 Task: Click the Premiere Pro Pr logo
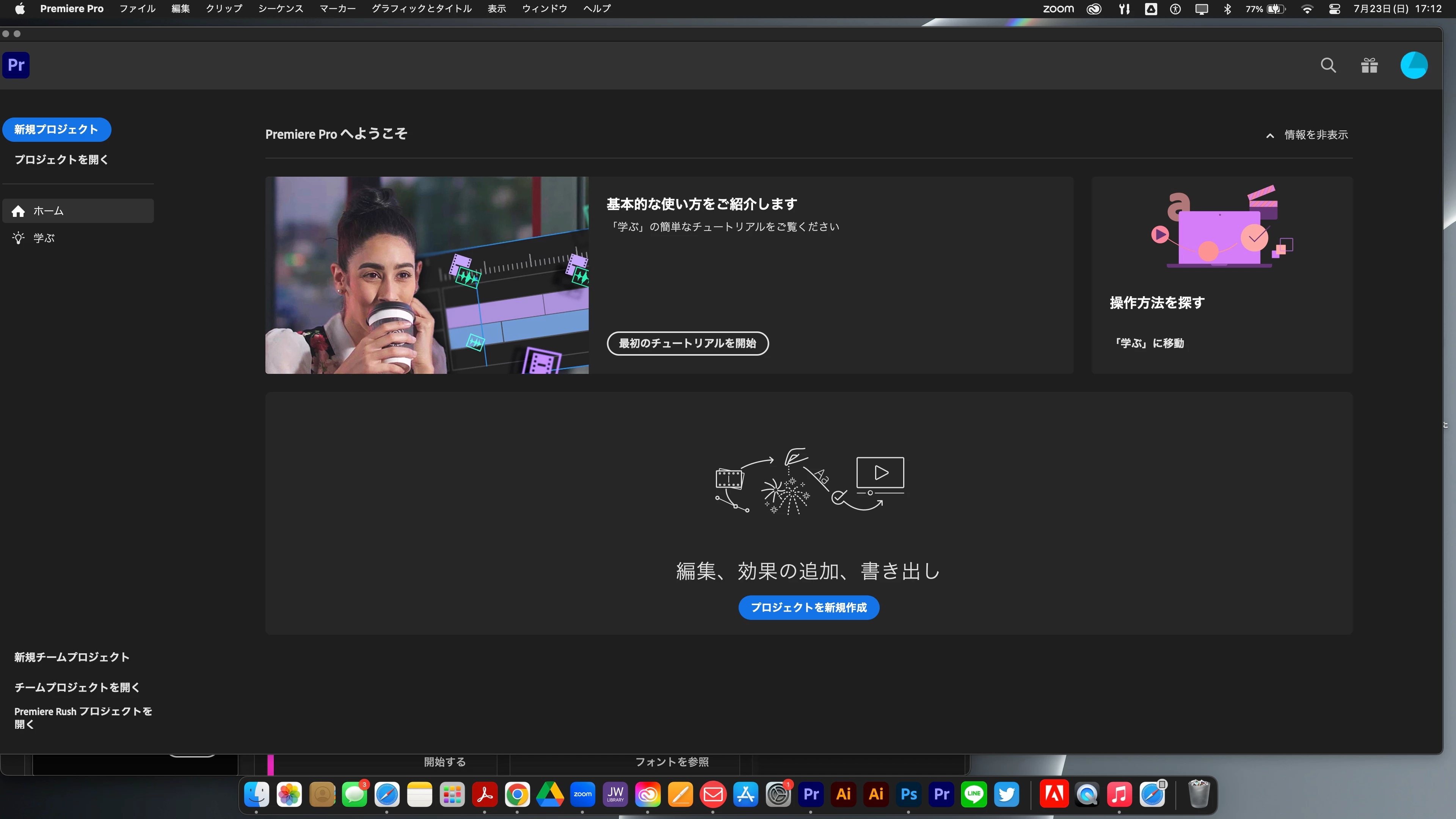pyautogui.click(x=16, y=65)
